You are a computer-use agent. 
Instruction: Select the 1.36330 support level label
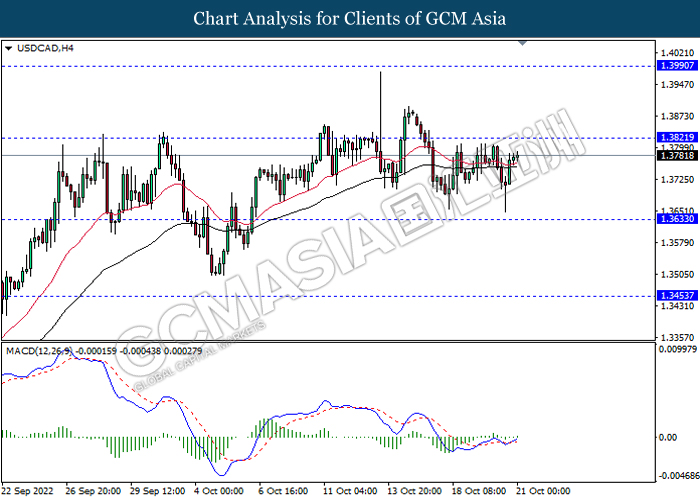pos(677,219)
